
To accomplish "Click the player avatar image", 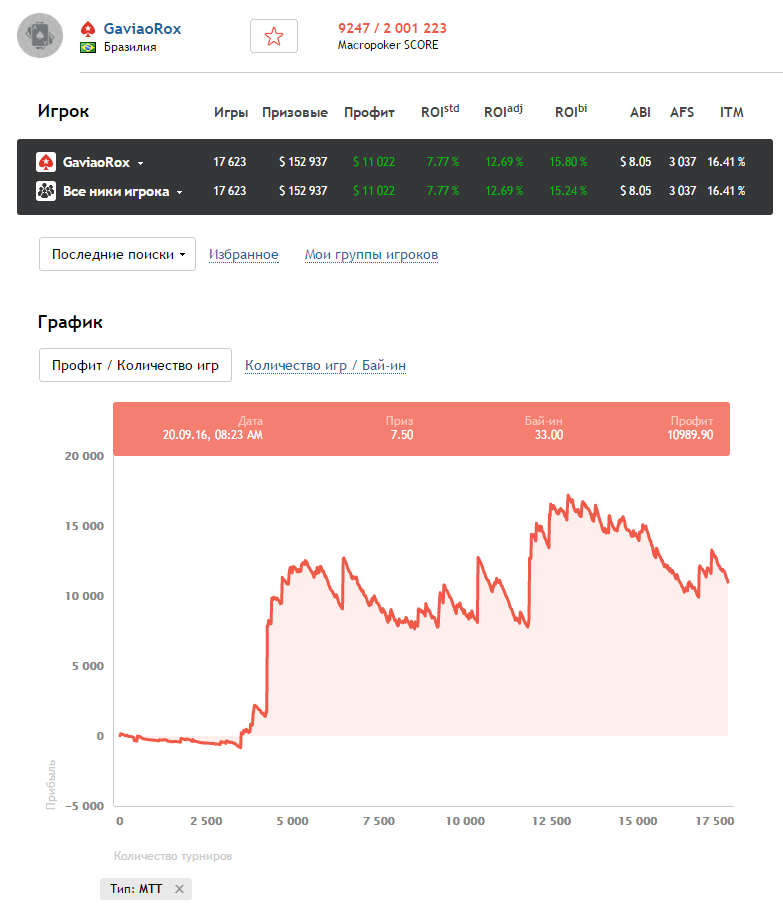I will 41,37.
